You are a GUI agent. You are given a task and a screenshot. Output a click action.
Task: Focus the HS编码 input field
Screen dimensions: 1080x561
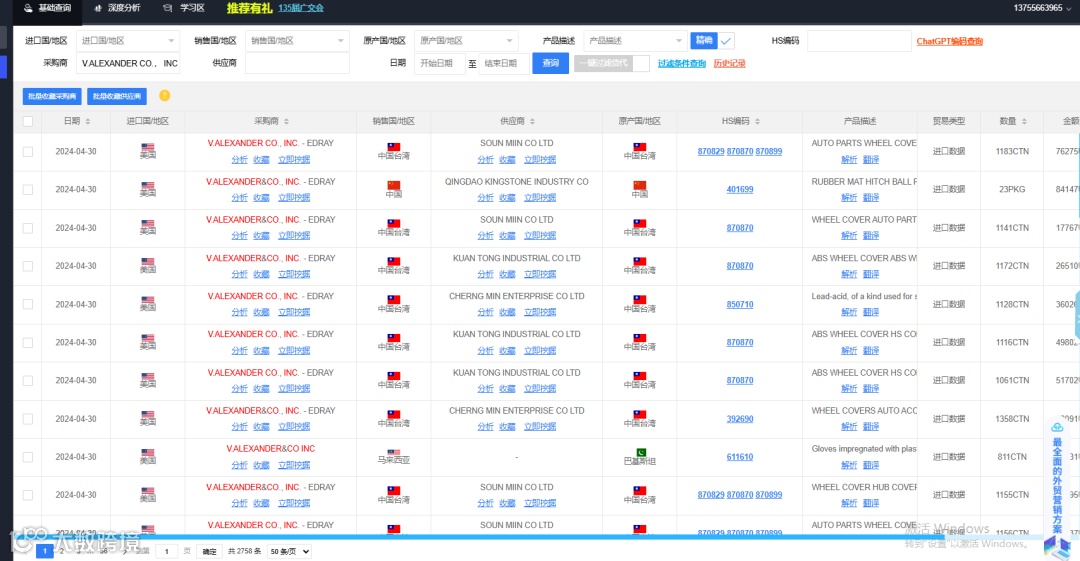tap(859, 41)
